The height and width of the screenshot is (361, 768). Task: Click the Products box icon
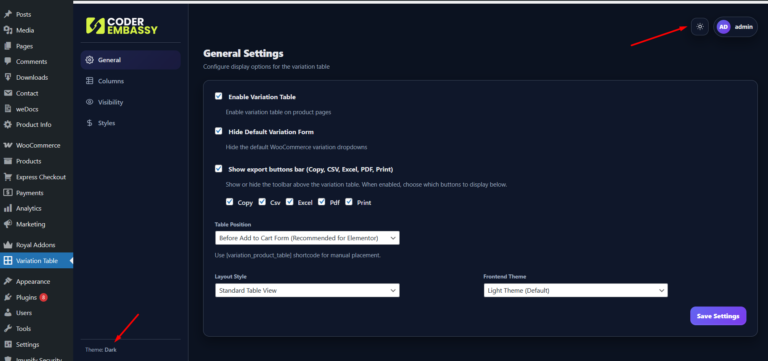(x=8, y=161)
